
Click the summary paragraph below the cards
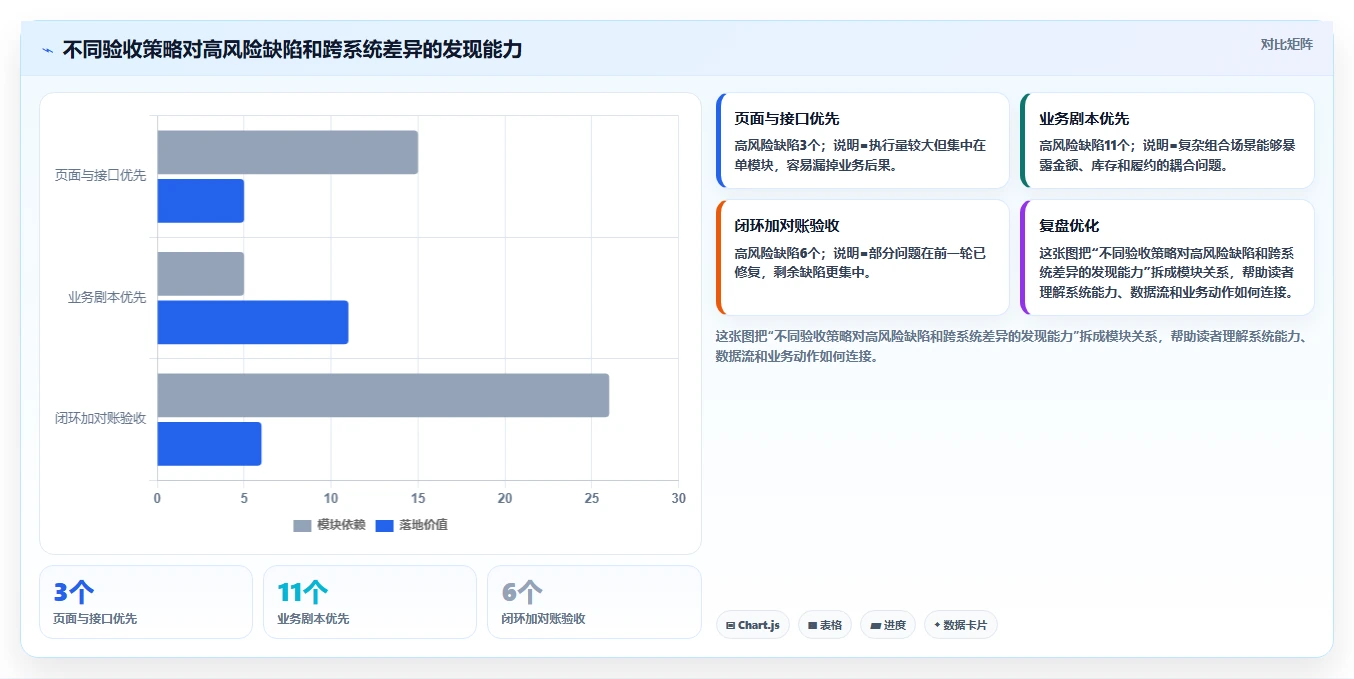click(x=1013, y=346)
